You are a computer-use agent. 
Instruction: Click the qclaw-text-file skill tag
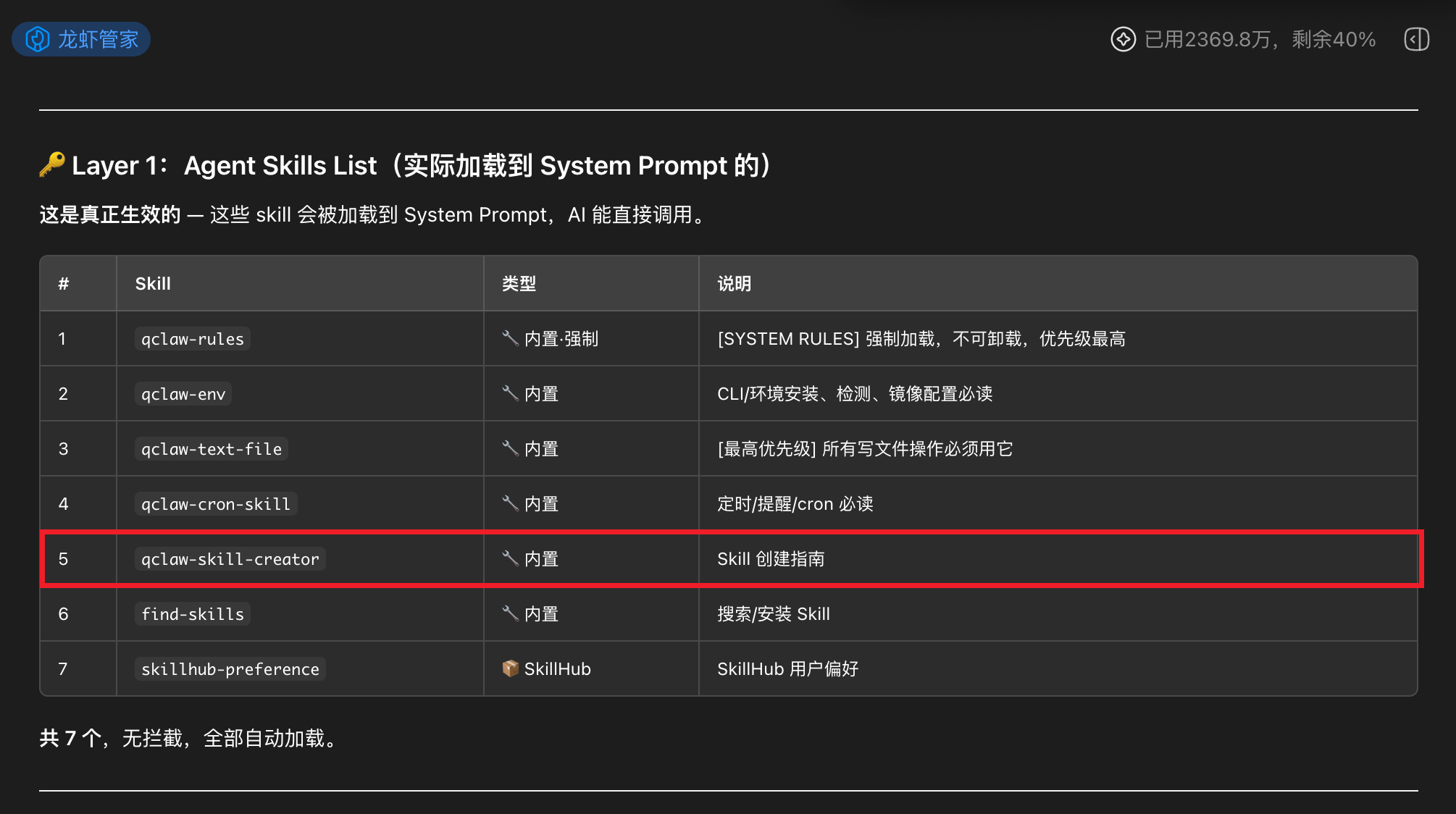pos(211,449)
